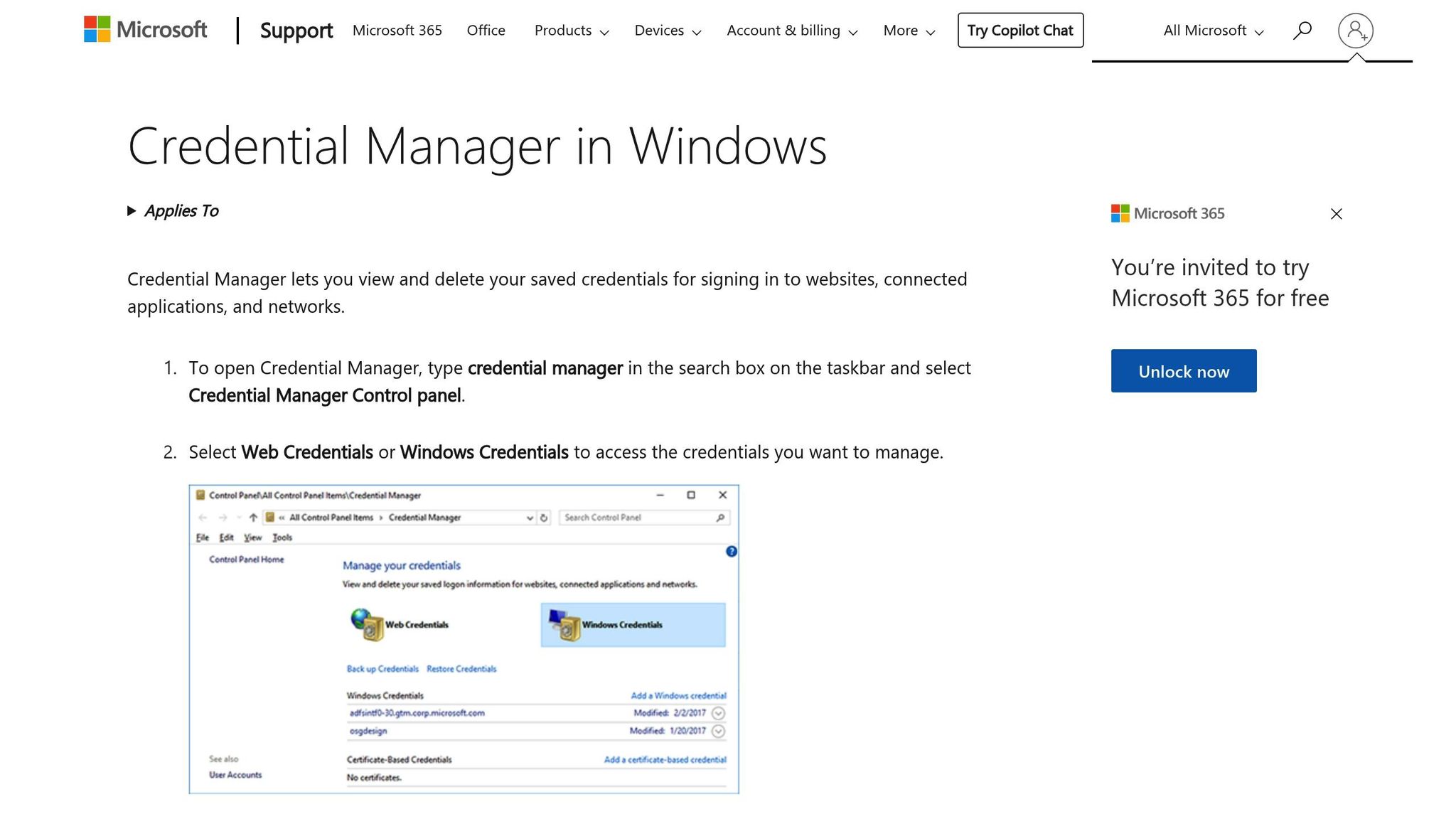Open the More dropdown

pos(908,31)
